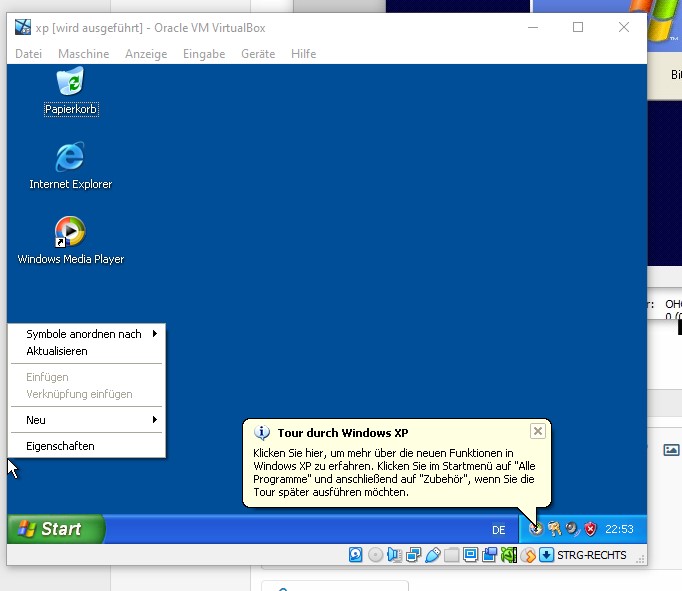
Task: Click the optical drive indicator in status bar
Action: pos(375,555)
